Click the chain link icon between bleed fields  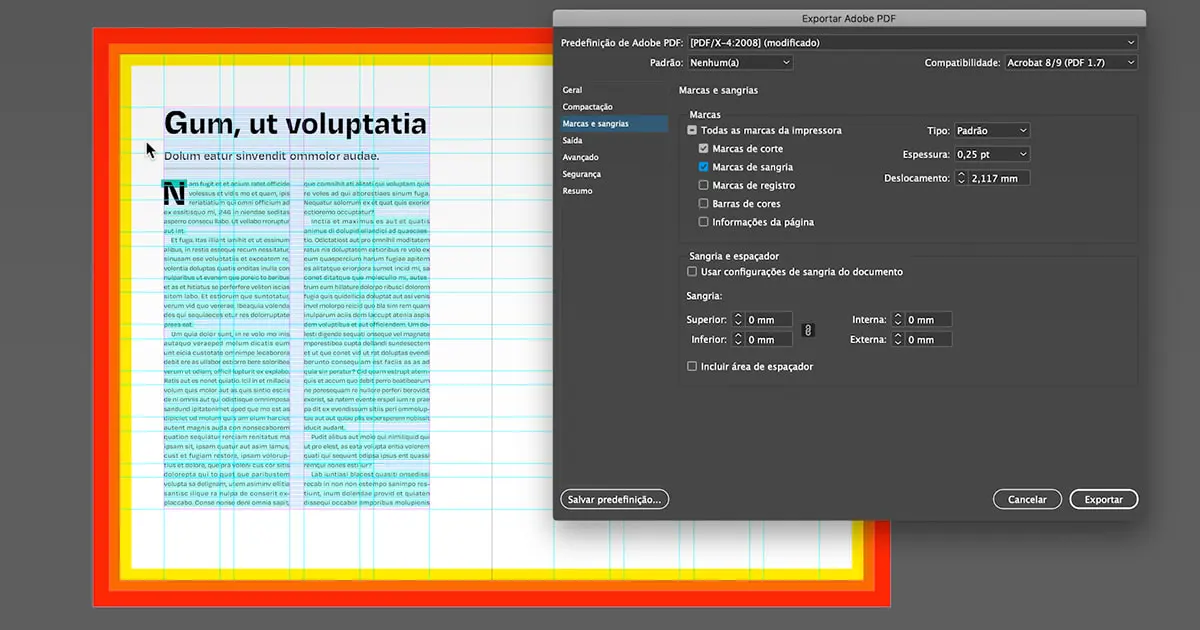point(808,329)
